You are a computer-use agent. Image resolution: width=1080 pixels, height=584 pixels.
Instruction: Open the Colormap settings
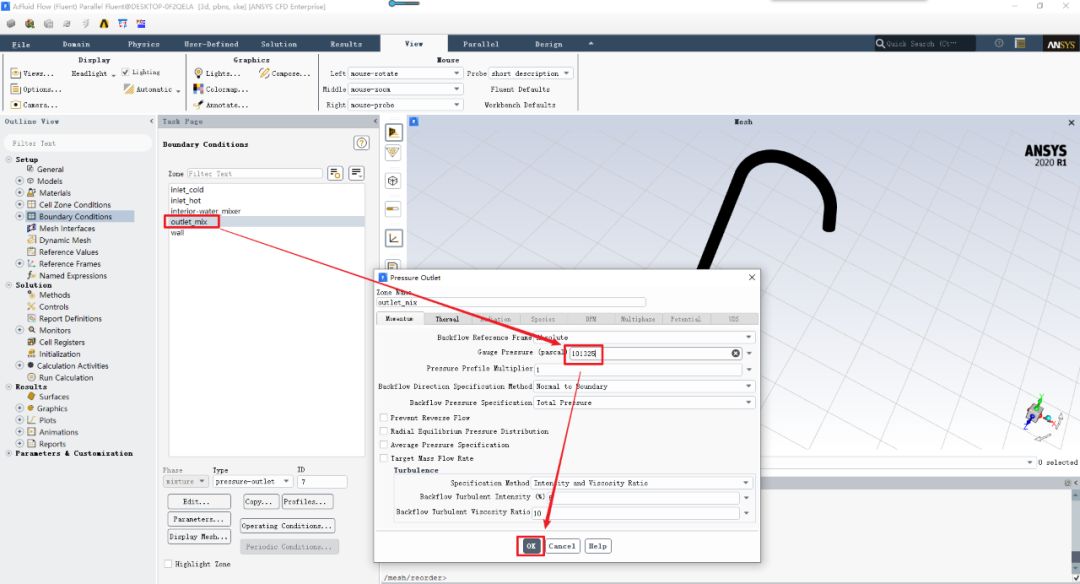220,90
